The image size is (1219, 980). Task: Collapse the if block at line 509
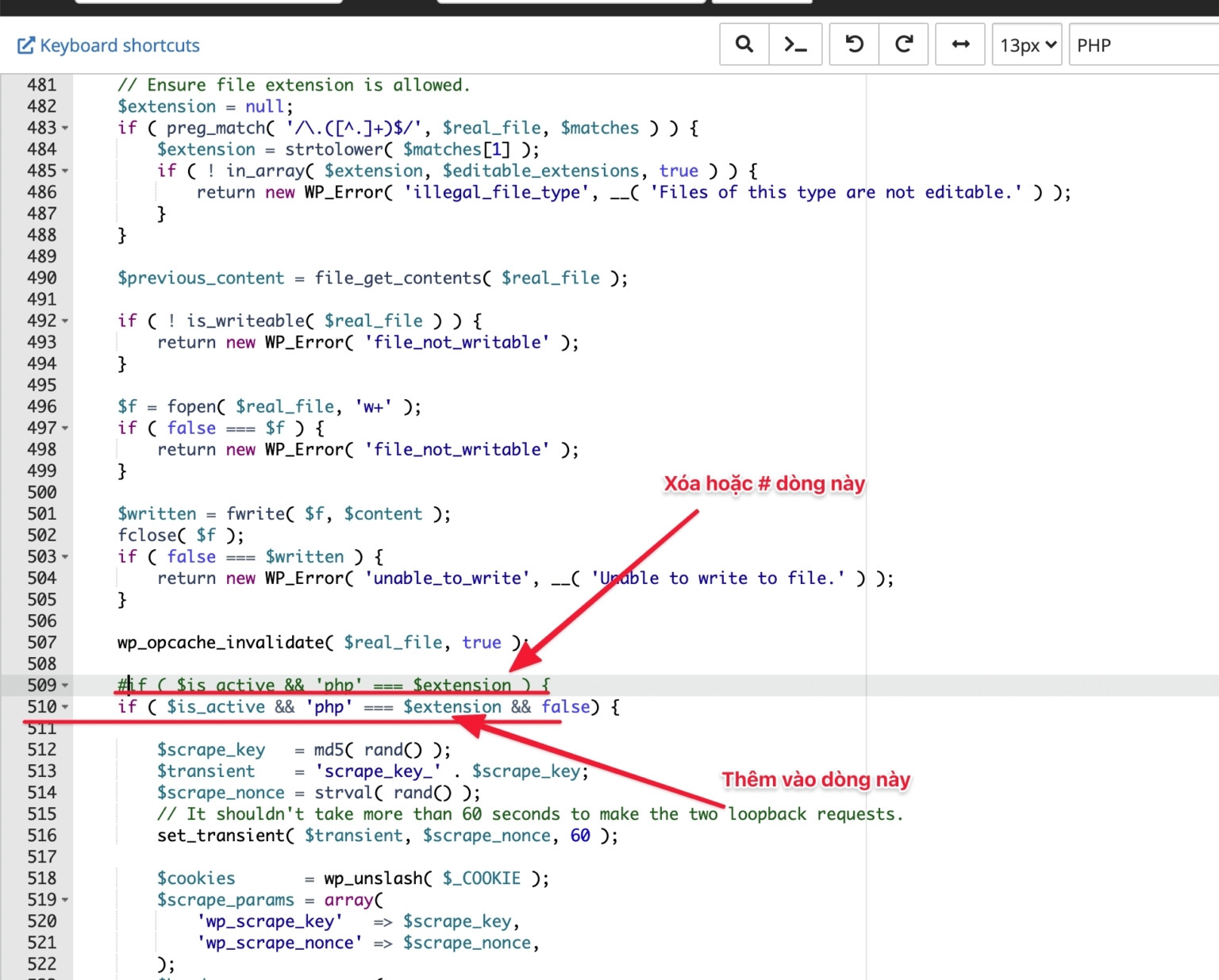click(x=64, y=685)
